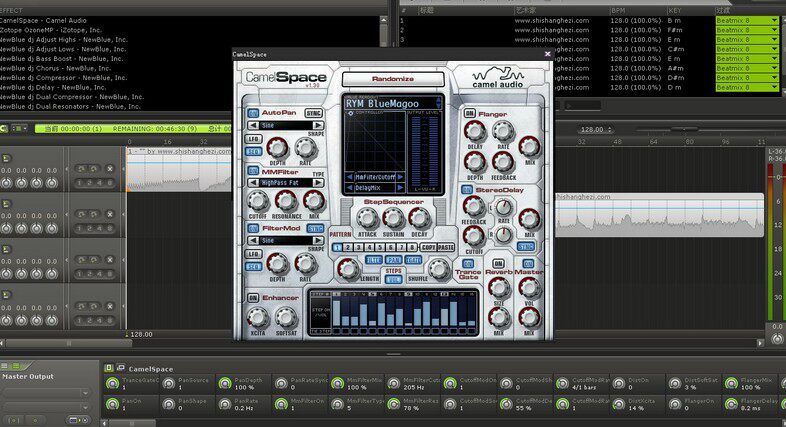Toggle the VOL steps button

click(394, 280)
